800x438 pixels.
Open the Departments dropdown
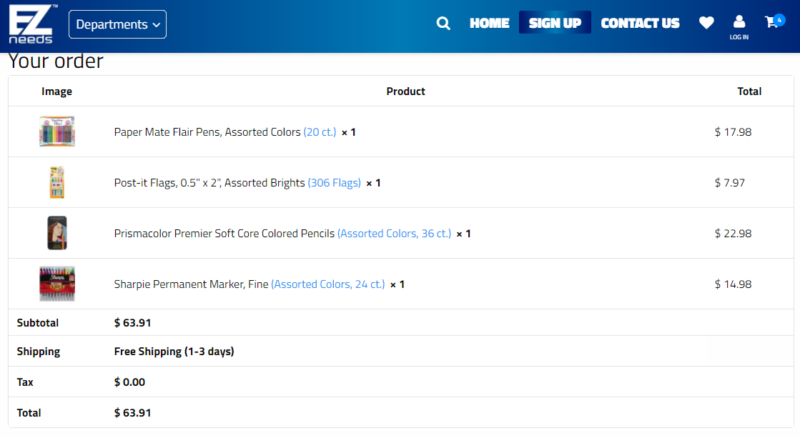(117, 25)
